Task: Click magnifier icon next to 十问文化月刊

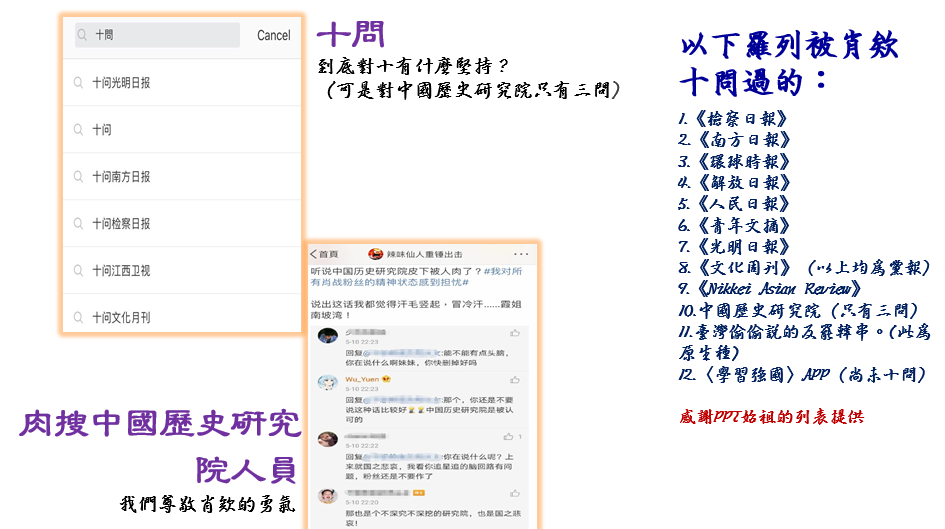Action: [x=78, y=317]
